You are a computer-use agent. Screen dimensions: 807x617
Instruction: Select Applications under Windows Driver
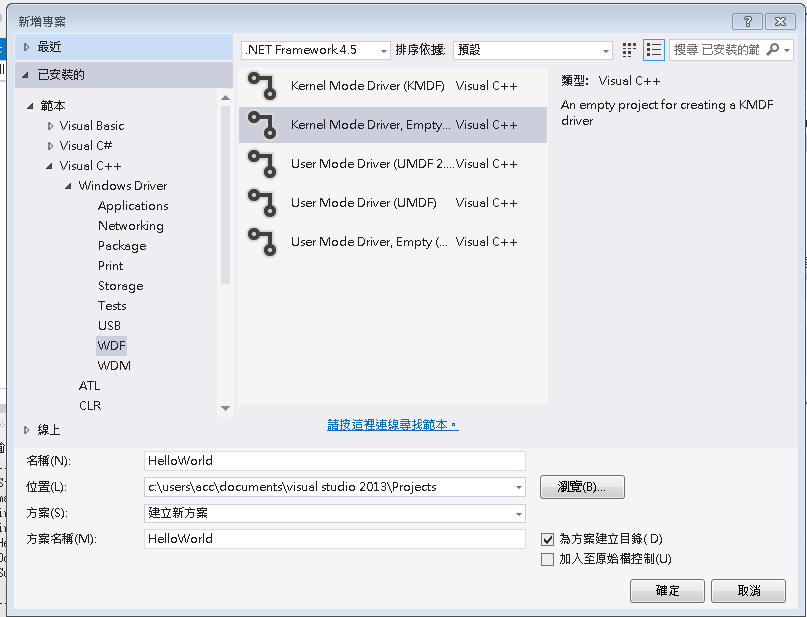pos(133,206)
